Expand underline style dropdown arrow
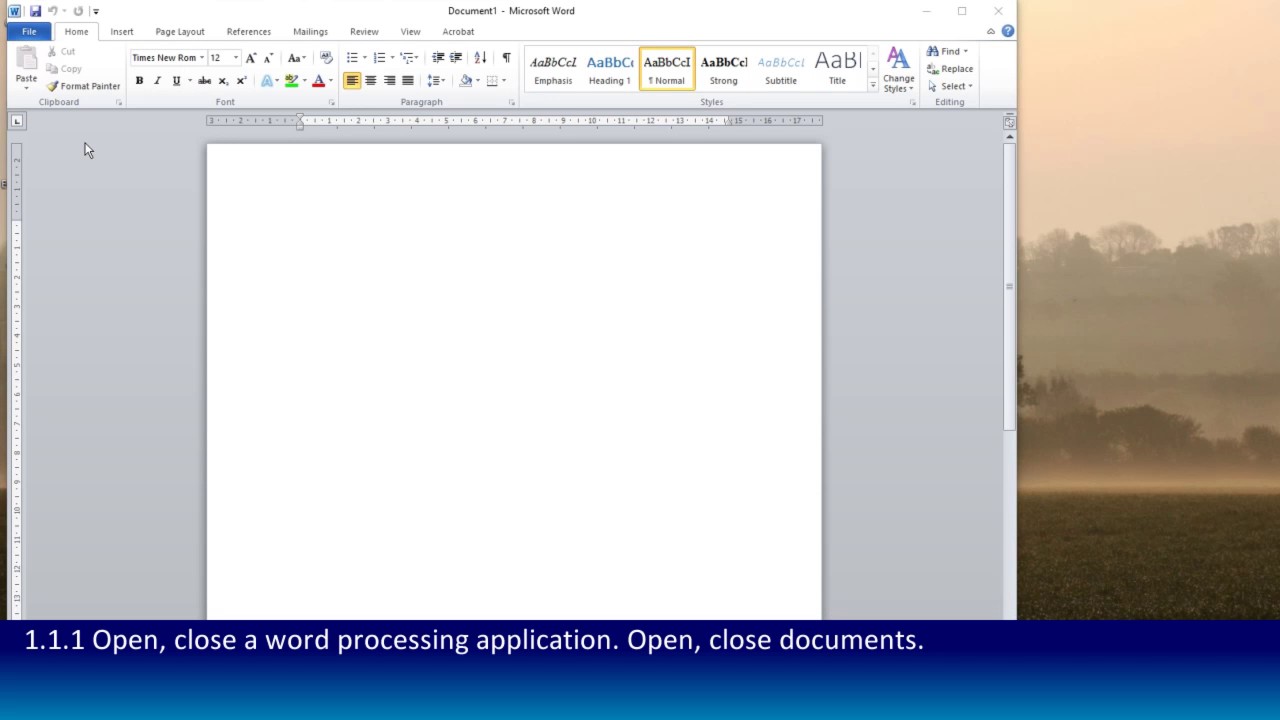The width and height of the screenshot is (1280, 720). (x=189, y=81)
